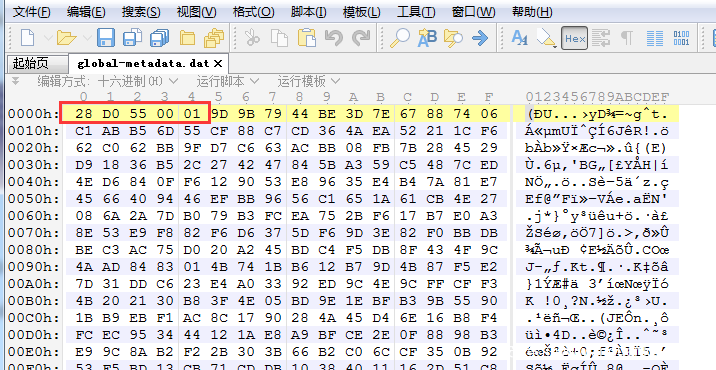The height and width of the screenshot is (370, 716).
Task: Select byte D9 in row 0030h
Action: [84, 165]
